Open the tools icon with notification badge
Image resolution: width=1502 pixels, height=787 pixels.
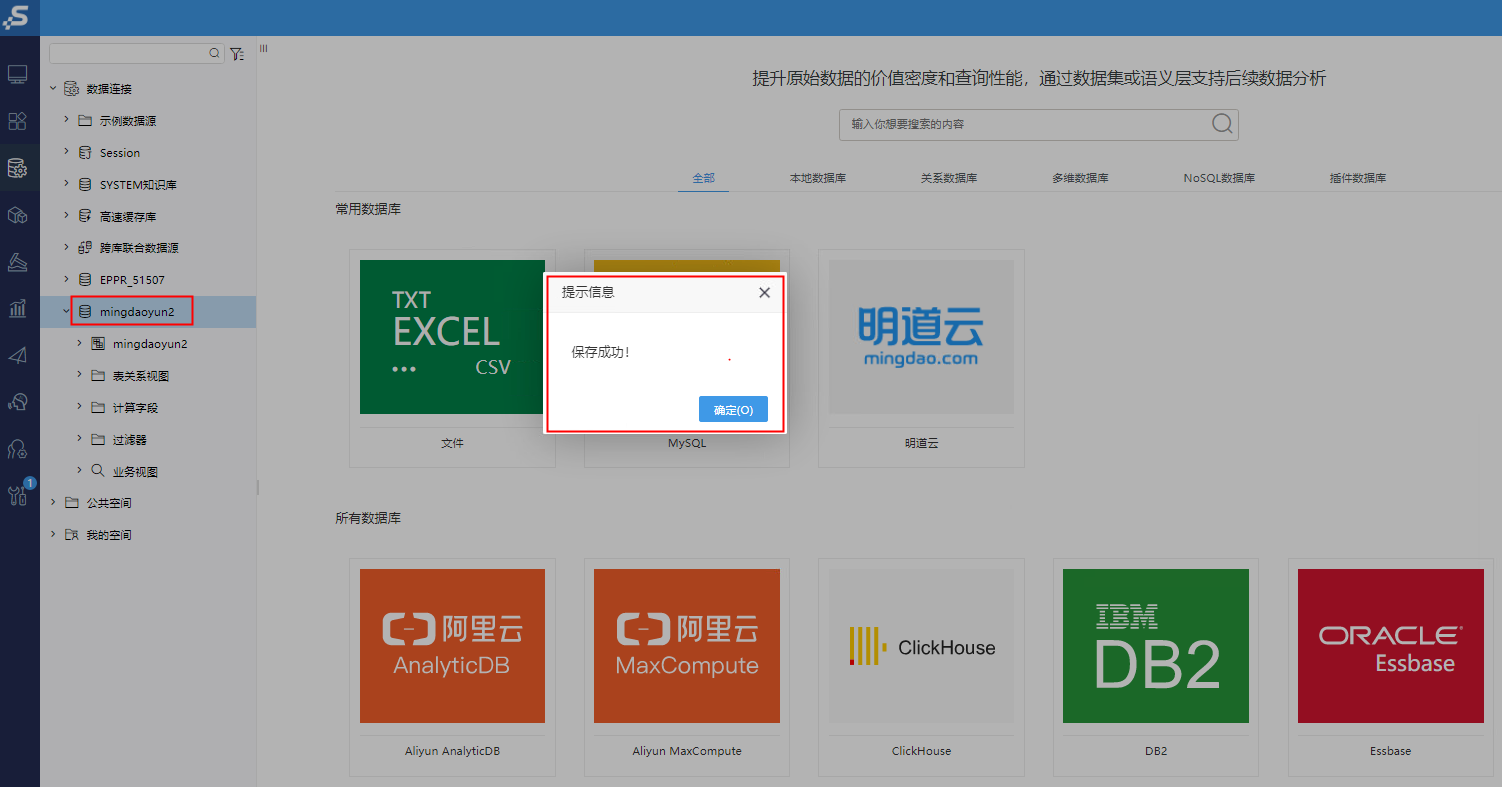(x=19, y=494)
